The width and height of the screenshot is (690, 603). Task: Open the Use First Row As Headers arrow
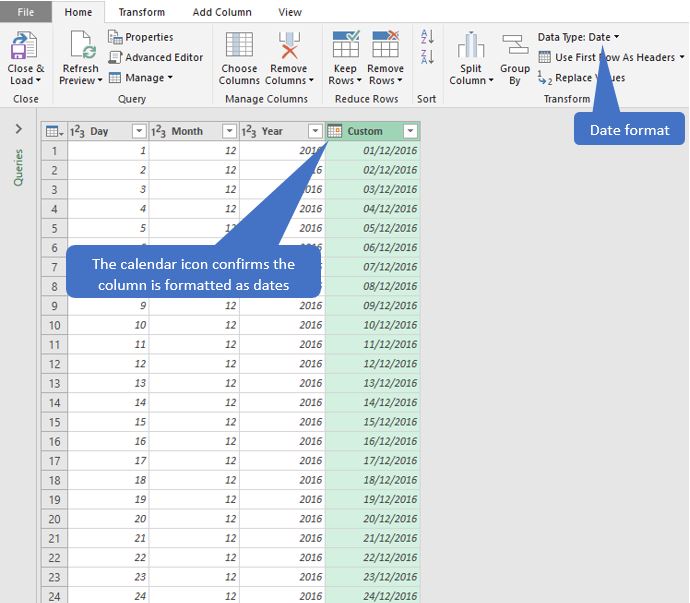pyautogui.click(x=682, y=57)
